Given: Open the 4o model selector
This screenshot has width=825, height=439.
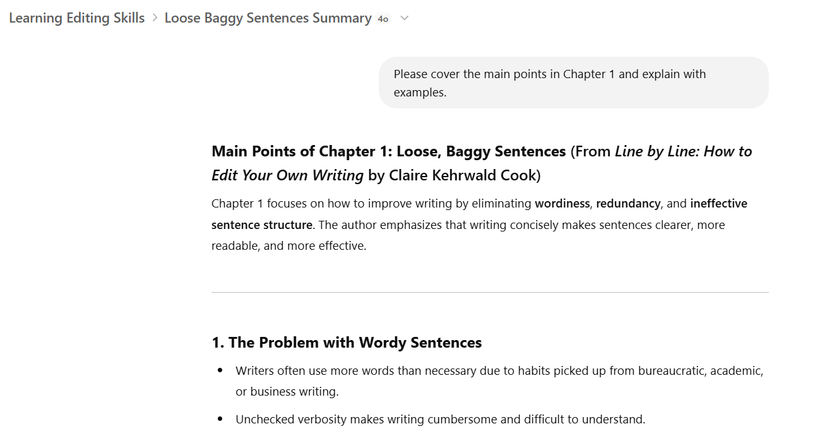Looking at the screenshot, I should pyautogui.click(x=383, y=19).
